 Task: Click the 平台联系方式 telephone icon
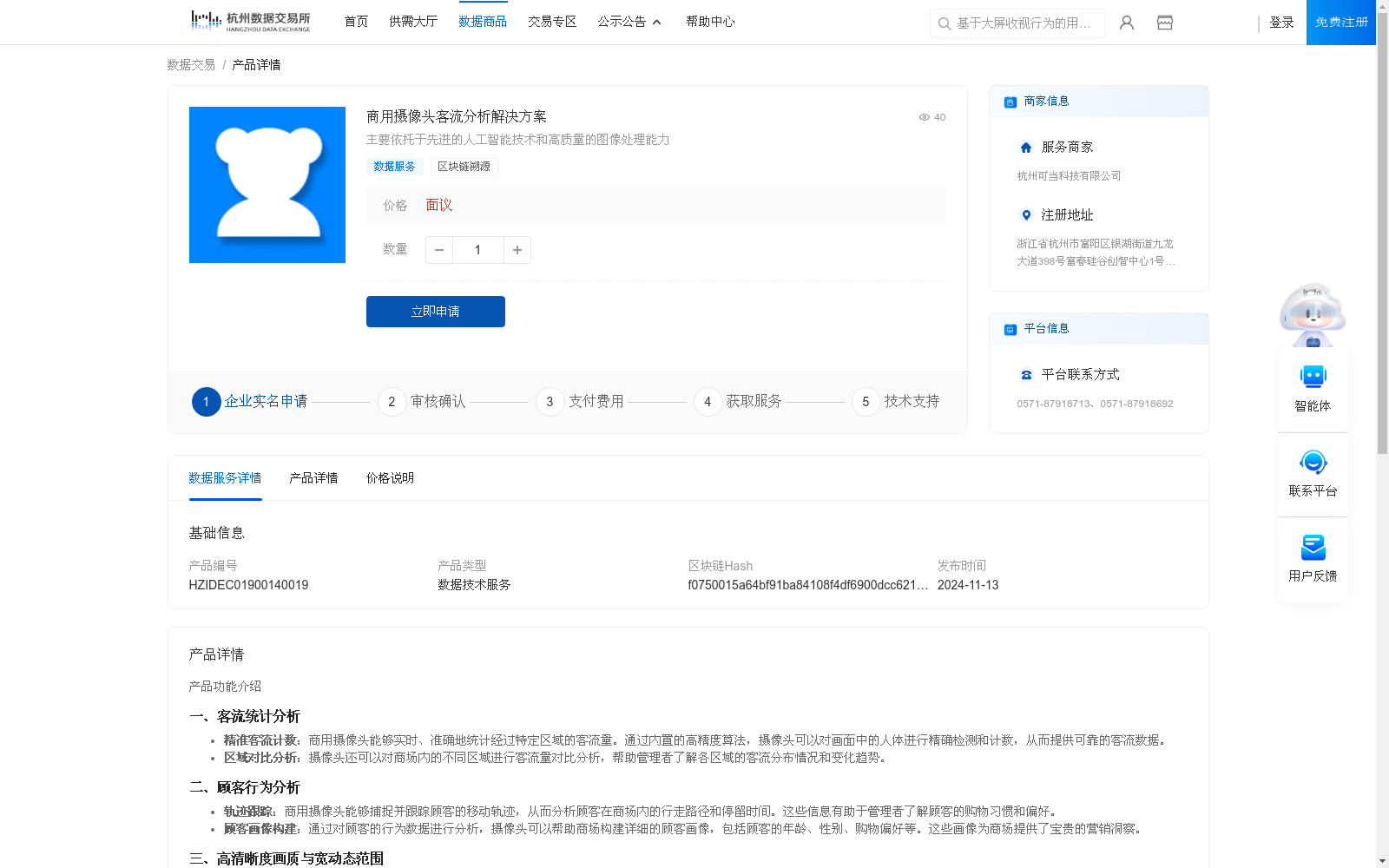[x=1026, y=375]
